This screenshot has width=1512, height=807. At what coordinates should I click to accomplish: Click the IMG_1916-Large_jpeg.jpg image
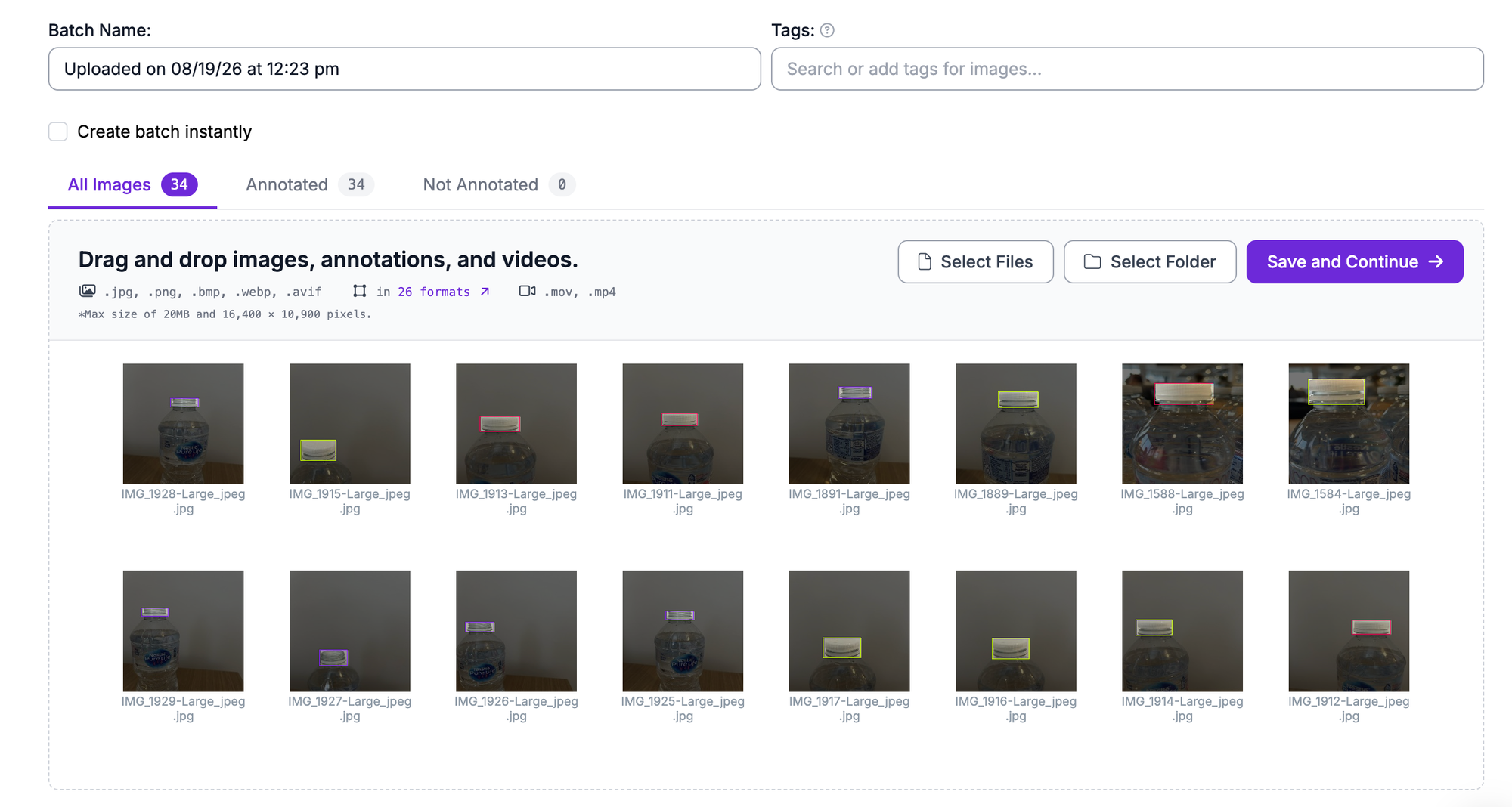[1015, 631]
